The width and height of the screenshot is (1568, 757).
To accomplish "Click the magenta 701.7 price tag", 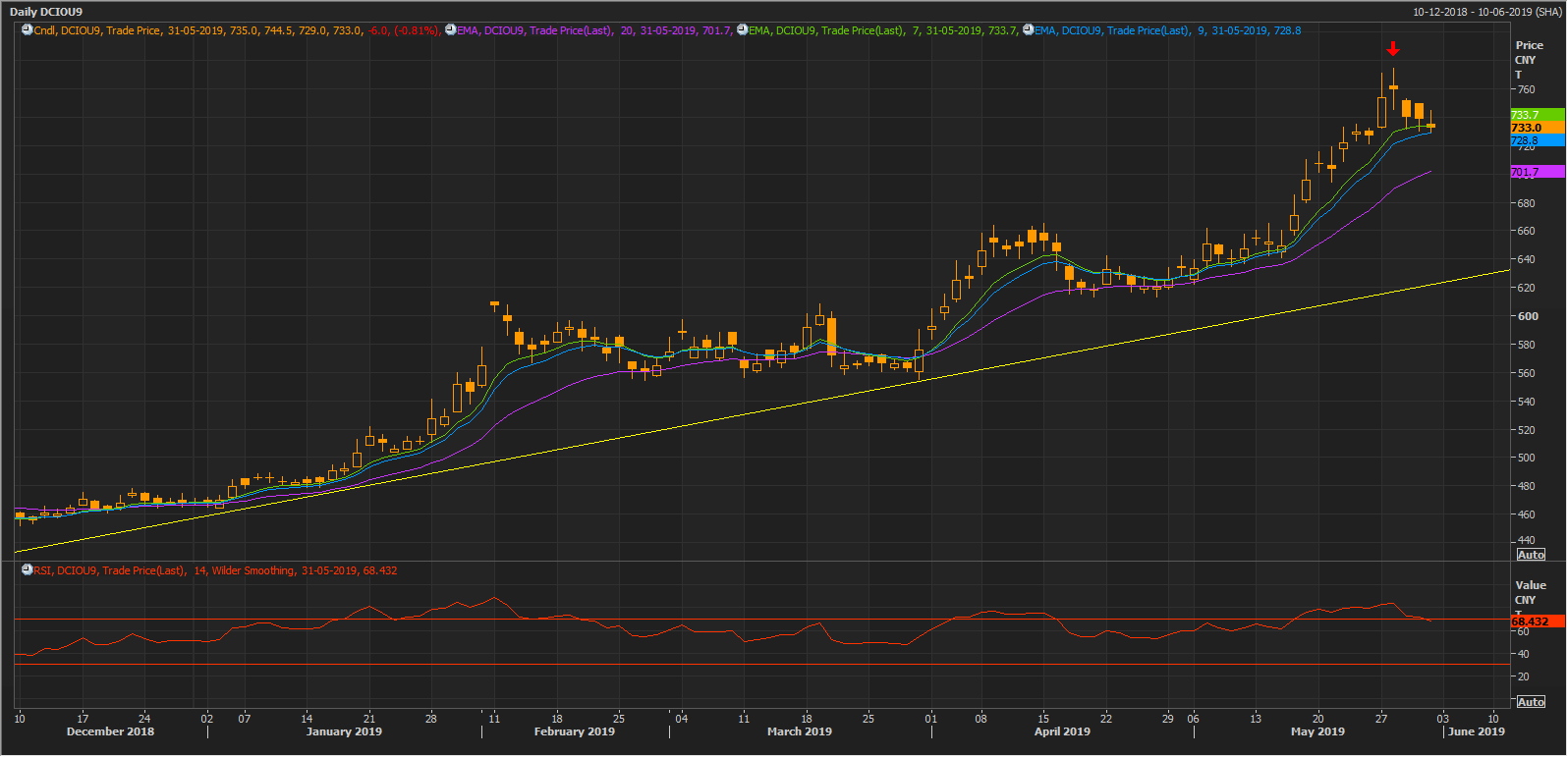I will (x=1537, y=172).
